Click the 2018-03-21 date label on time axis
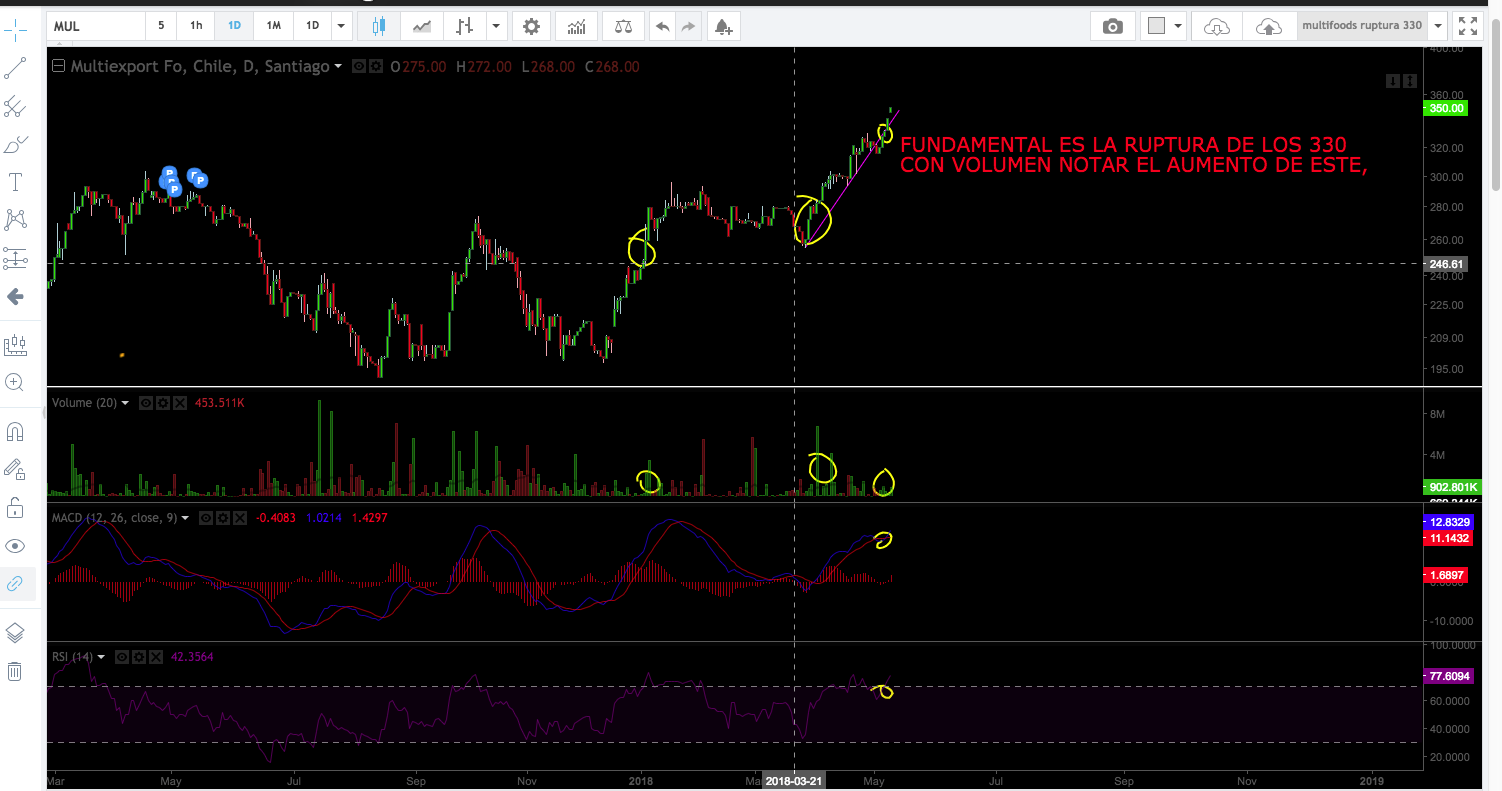Screen dimensions: 1502x791 (x=795, y=780)
